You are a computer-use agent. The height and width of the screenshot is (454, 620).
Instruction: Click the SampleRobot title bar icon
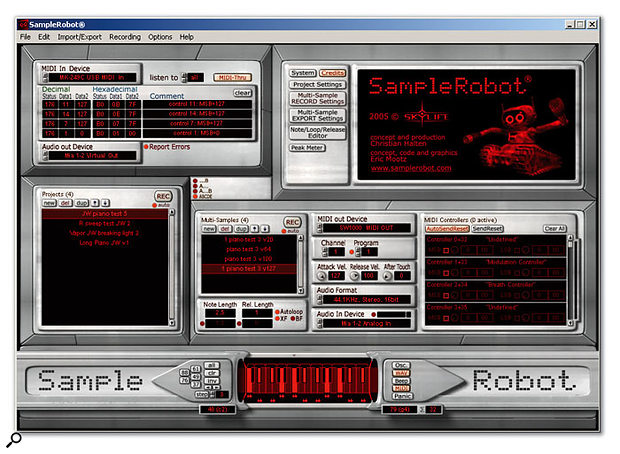tap(23, 25)
